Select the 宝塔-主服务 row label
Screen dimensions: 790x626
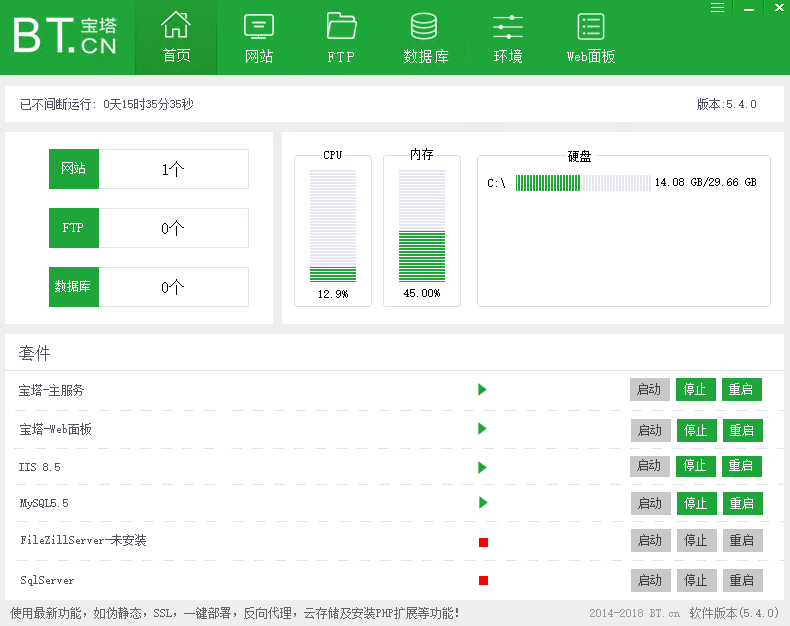(51, 391)
